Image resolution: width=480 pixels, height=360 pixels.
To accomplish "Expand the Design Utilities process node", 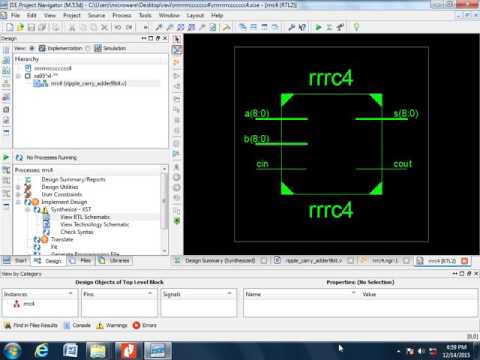I will click(18, 187).
